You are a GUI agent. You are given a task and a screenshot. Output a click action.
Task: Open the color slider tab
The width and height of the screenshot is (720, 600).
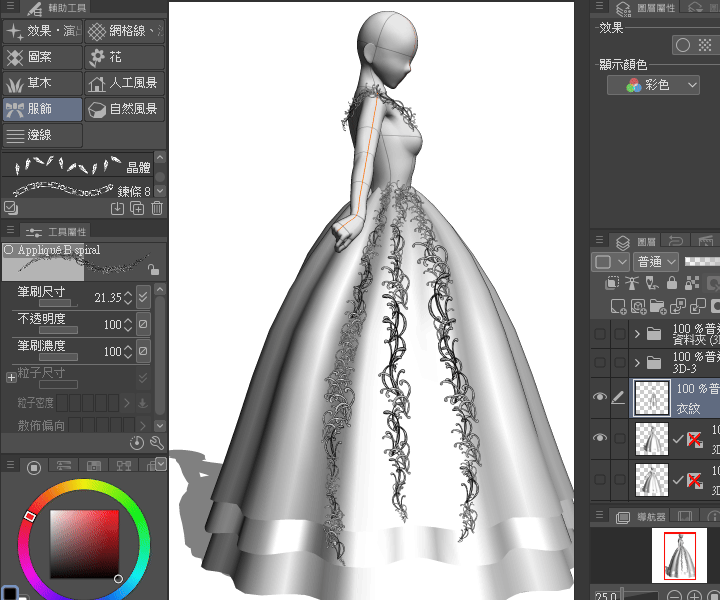63,466
